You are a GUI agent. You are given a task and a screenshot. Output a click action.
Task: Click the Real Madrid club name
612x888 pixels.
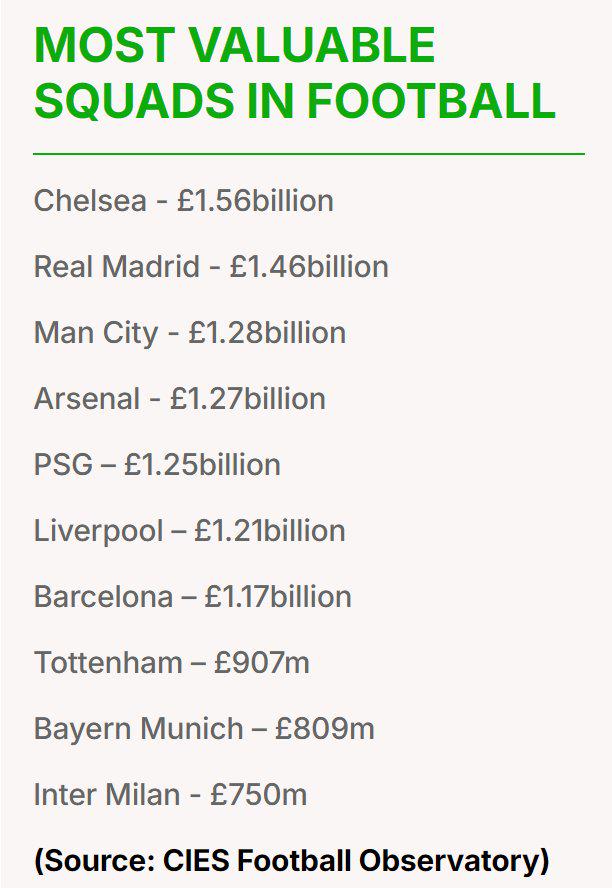click(x=115, y=267)
